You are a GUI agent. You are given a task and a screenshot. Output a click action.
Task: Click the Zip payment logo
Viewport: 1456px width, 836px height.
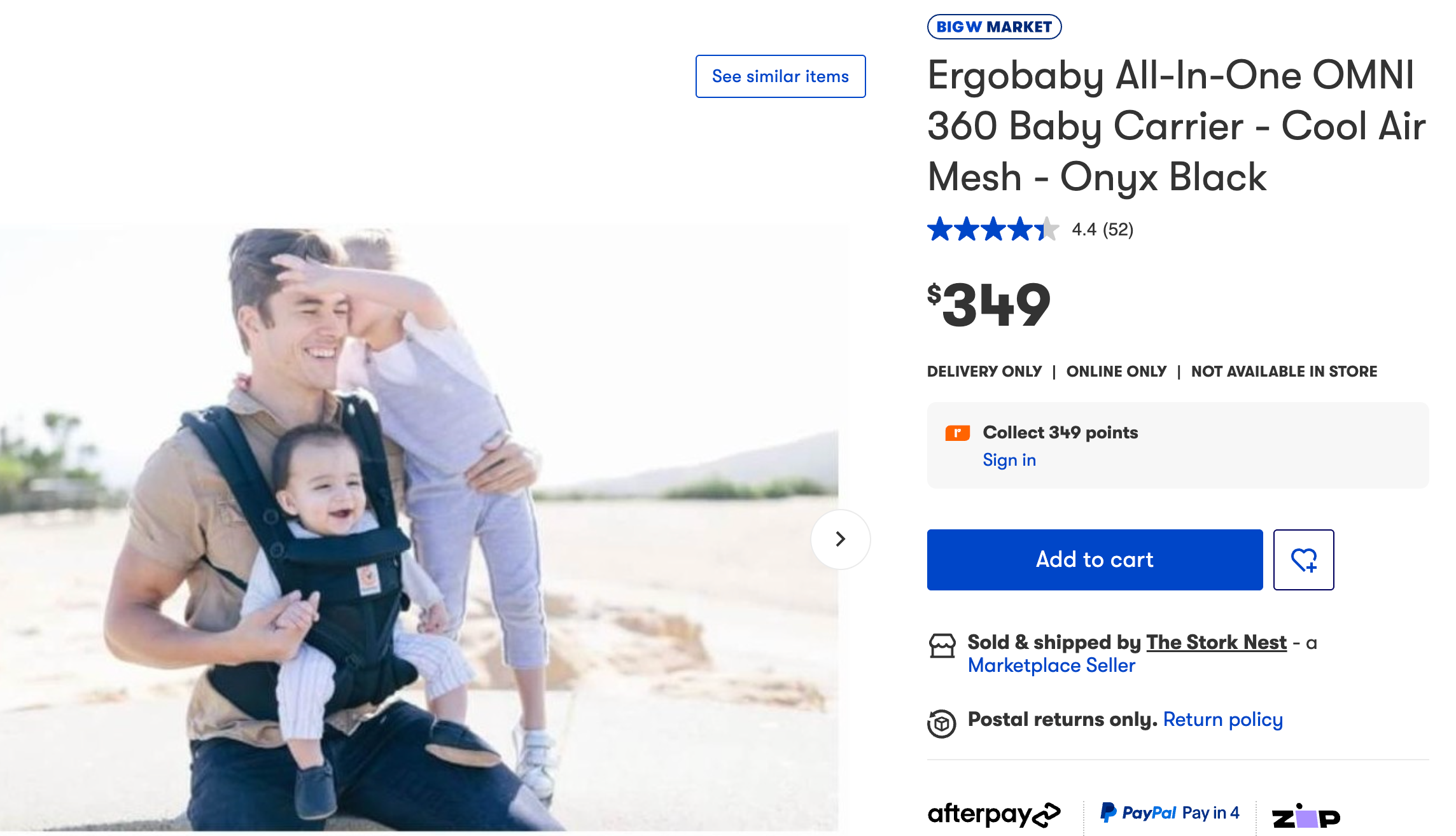coord(1306,816)
